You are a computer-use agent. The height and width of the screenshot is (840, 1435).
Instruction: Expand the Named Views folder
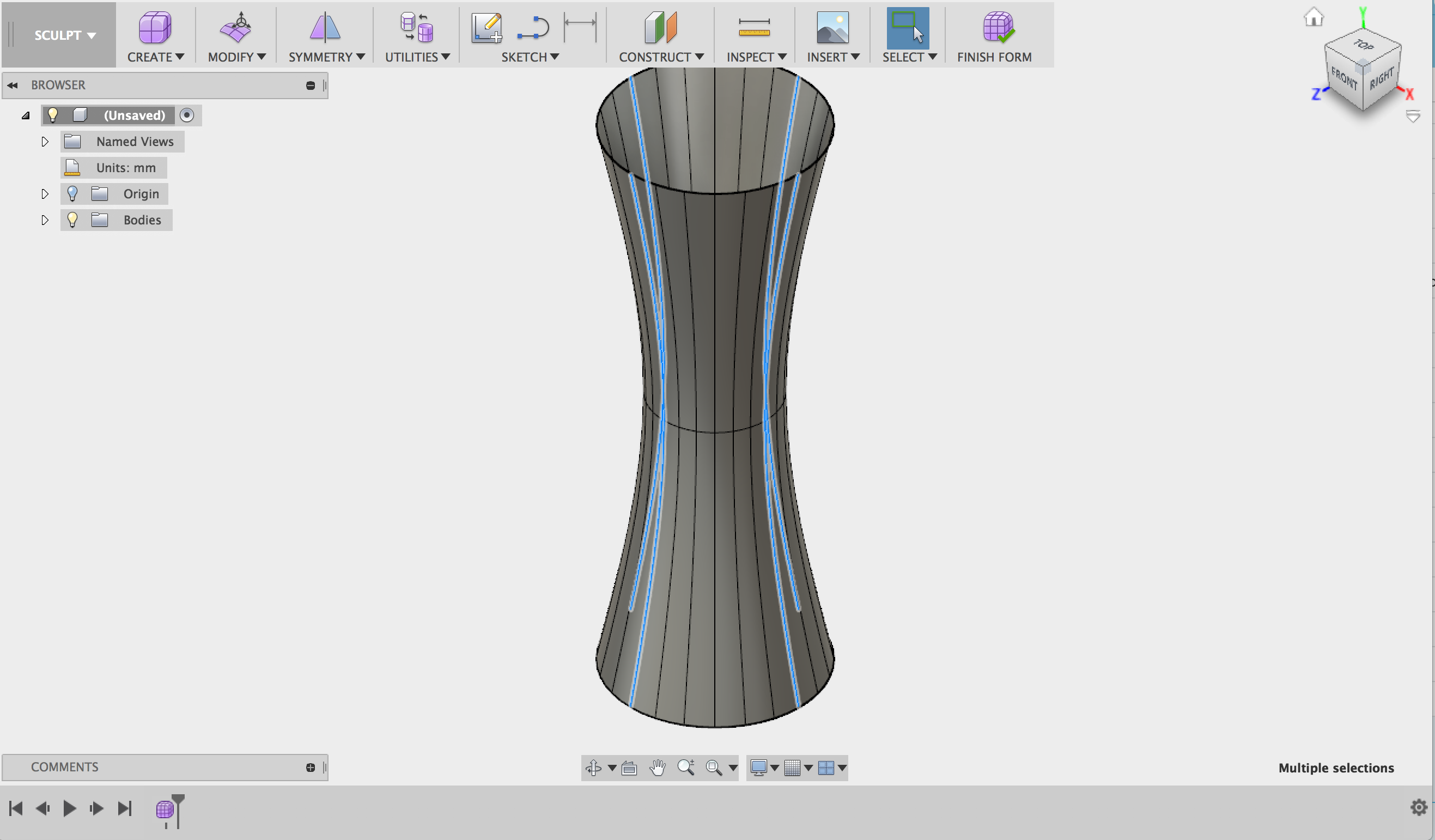pos(45,141)
